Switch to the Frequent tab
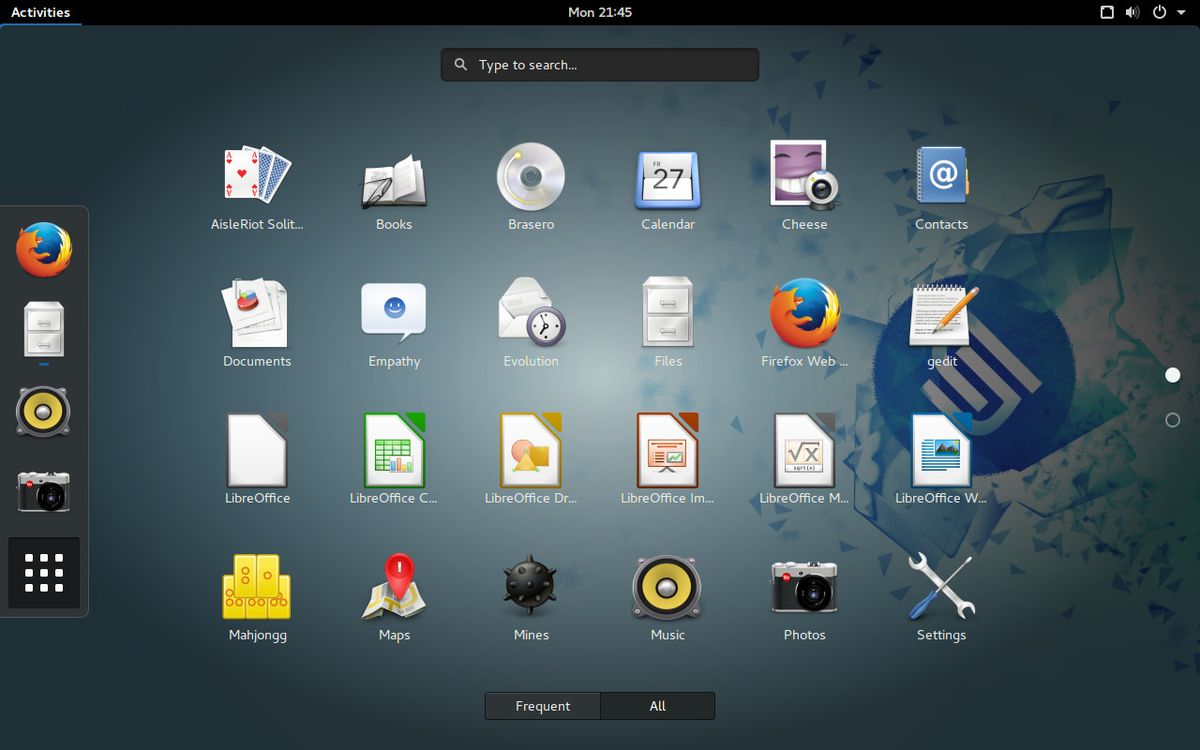Viewport: 1200px width, 750px height. point(541,705)
